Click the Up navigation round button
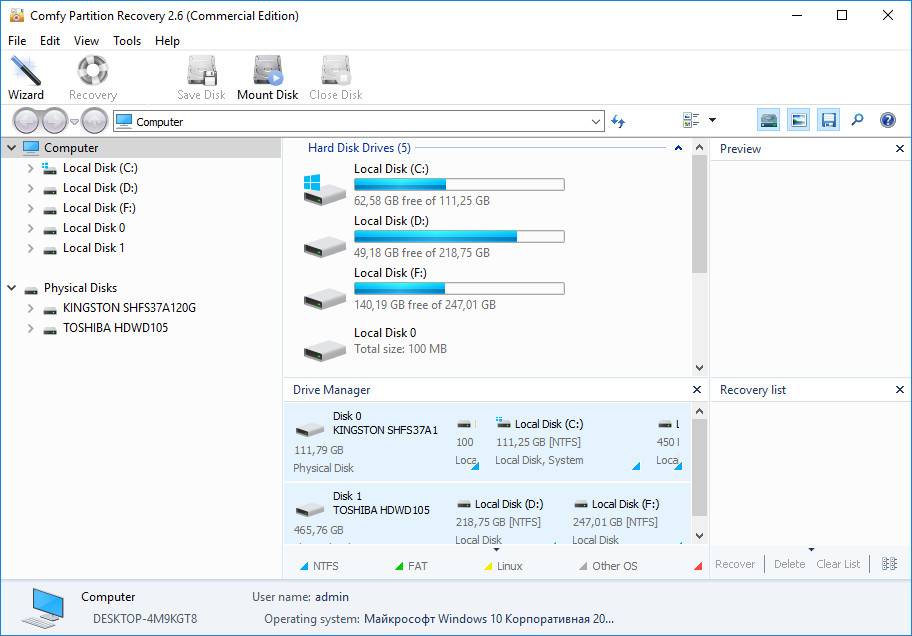Screen dimensions: 912x636 (94, 121)
